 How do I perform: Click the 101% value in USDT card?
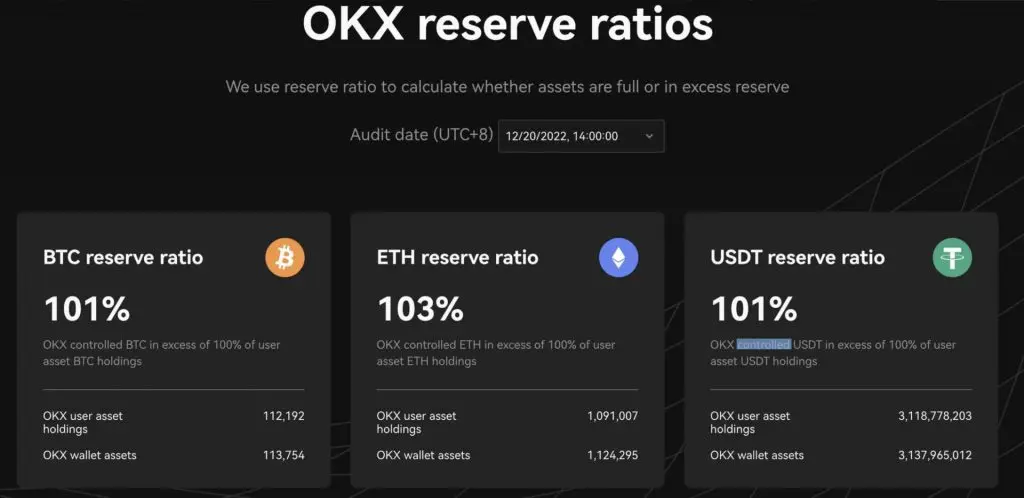pos(753,308)
